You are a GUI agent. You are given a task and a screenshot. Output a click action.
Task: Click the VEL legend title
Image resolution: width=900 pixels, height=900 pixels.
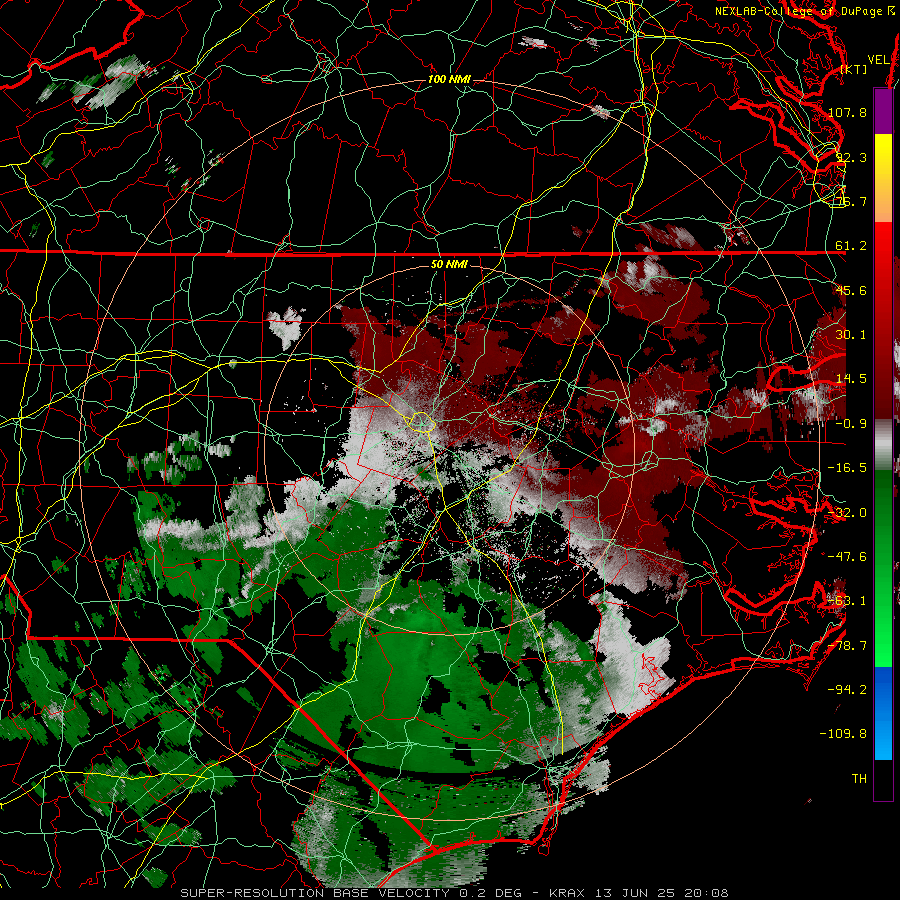tap(878, 60)
